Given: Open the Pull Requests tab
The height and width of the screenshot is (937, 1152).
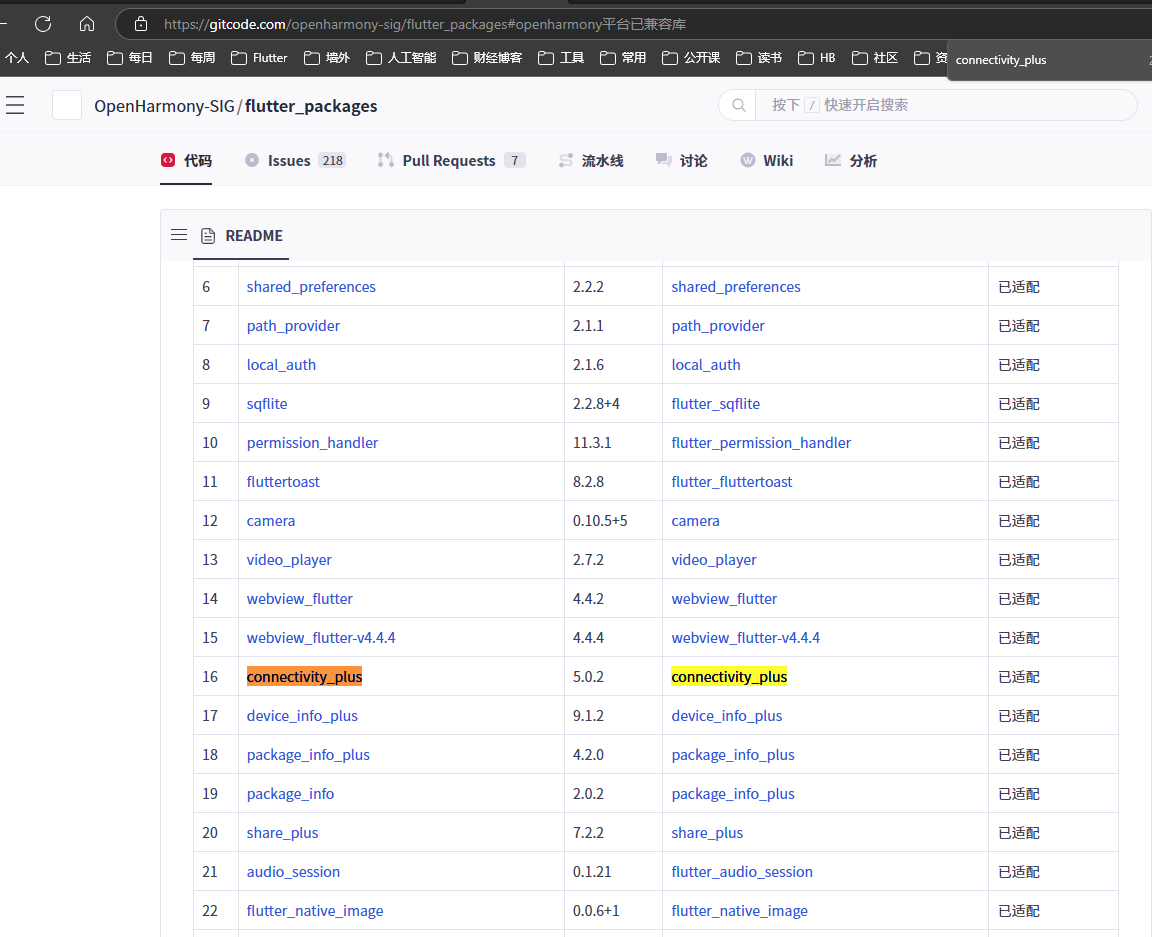Looking at the screenshot, I should point(451,160).
